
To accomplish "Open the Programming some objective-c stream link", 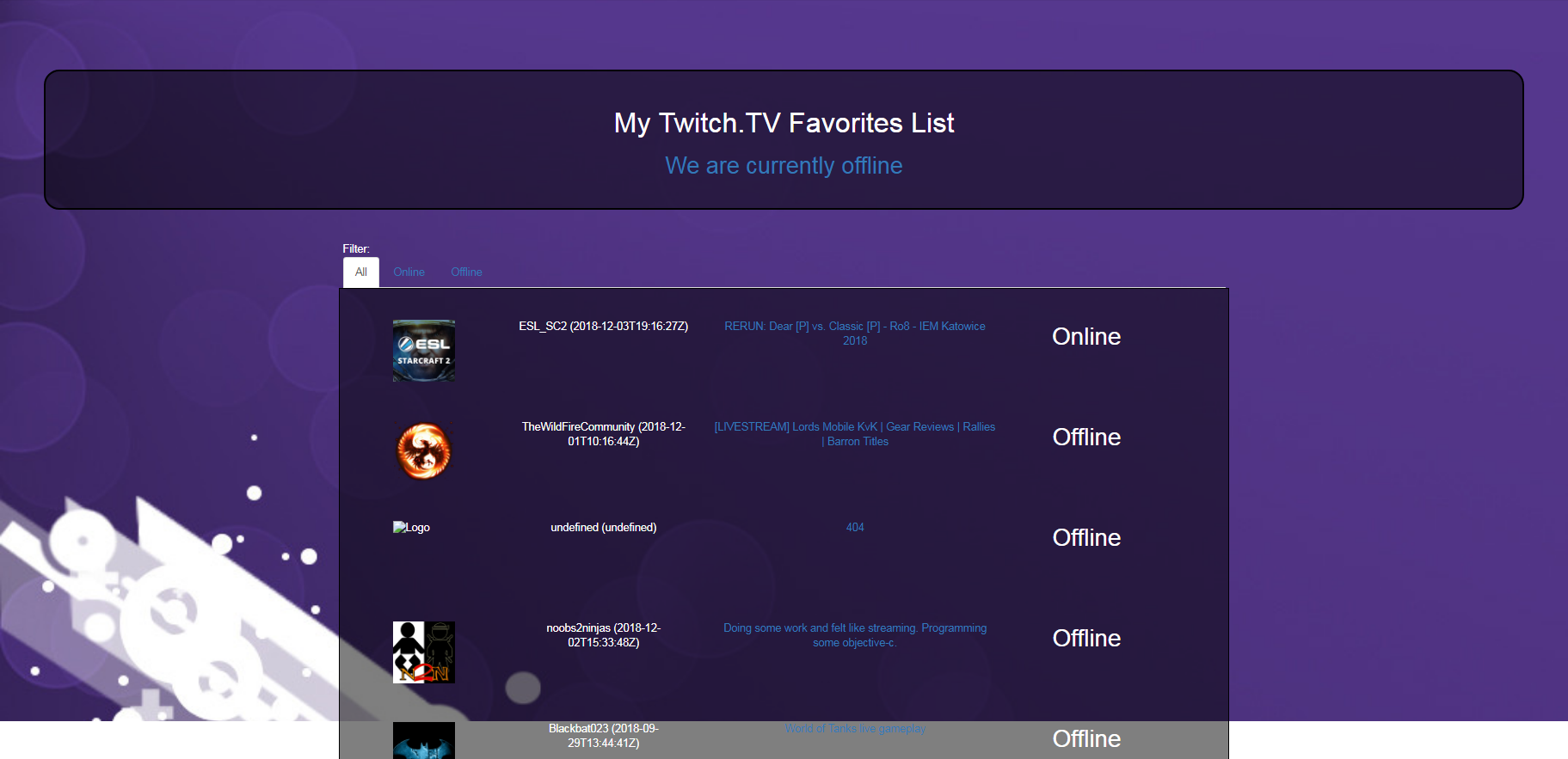I will pos(854,635).
